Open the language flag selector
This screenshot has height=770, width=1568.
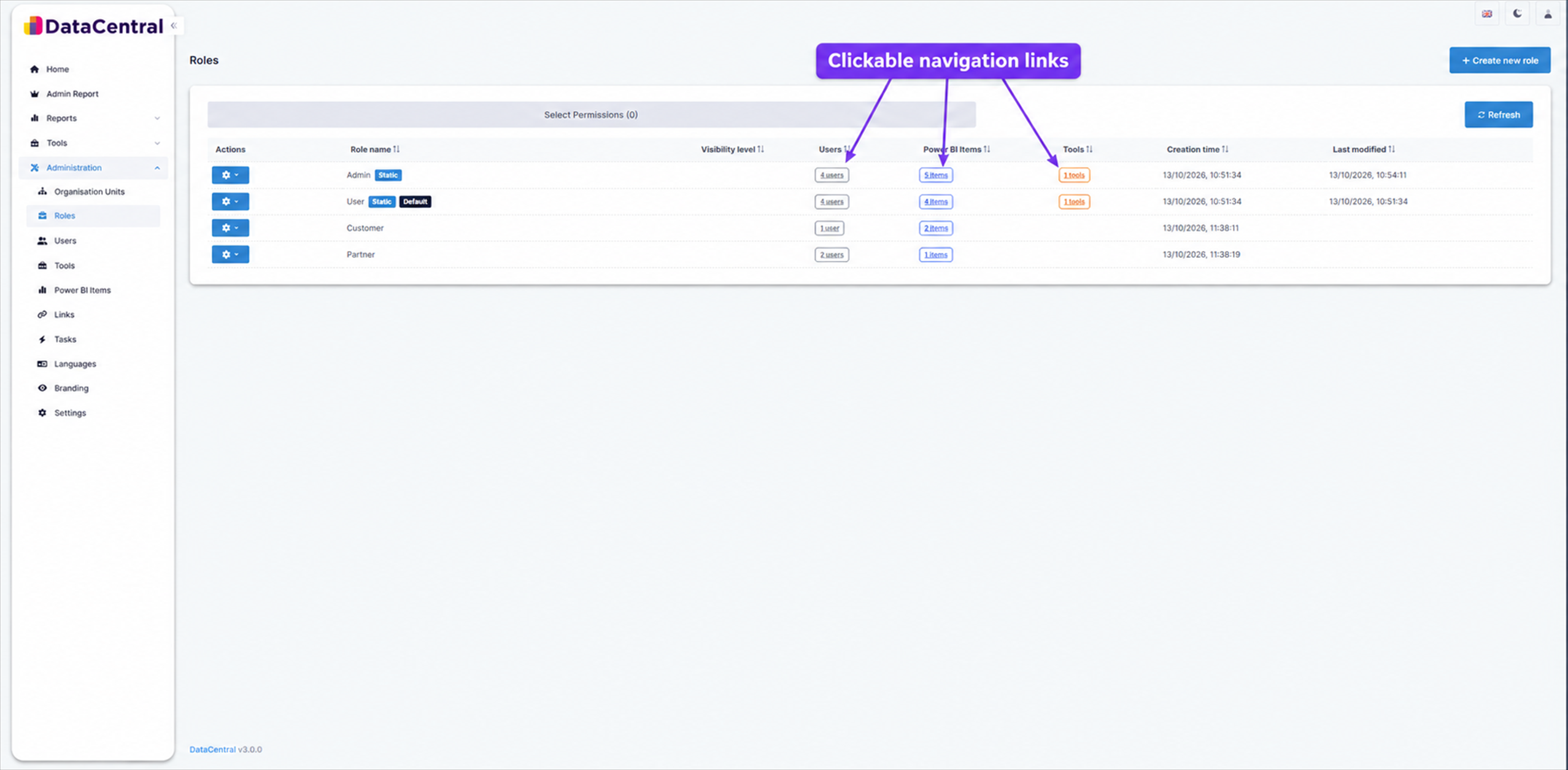click(1486, 14)
